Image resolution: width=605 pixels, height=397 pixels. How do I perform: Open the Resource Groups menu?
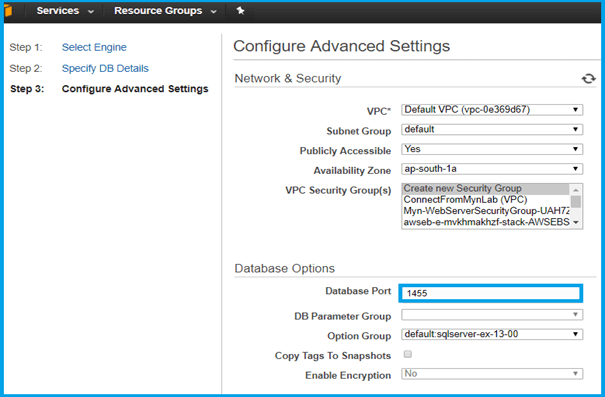tap(165, 11)
